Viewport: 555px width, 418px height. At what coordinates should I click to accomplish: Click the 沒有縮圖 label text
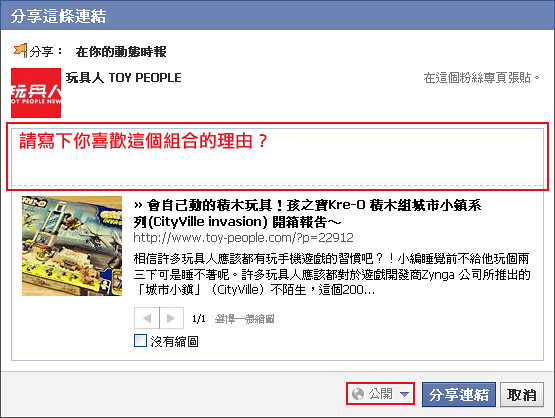coord(174,341)
